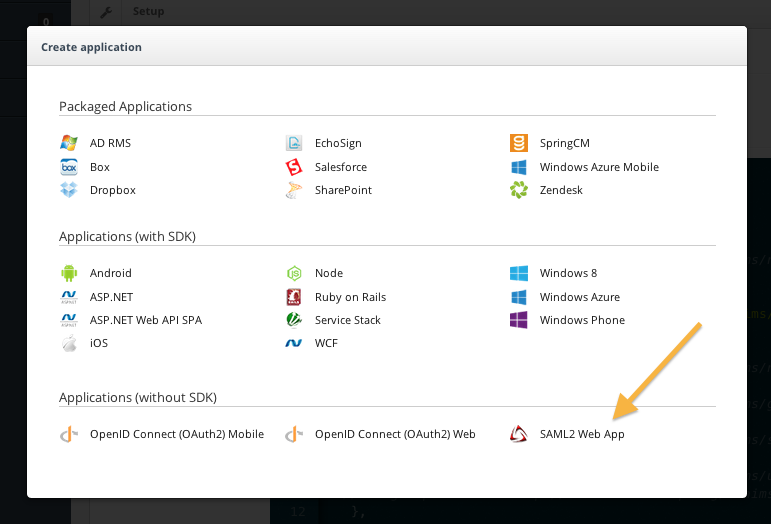This screenshot has height=524, width=771.
Task: Choose the WCF application type
Action: [326, 343]
